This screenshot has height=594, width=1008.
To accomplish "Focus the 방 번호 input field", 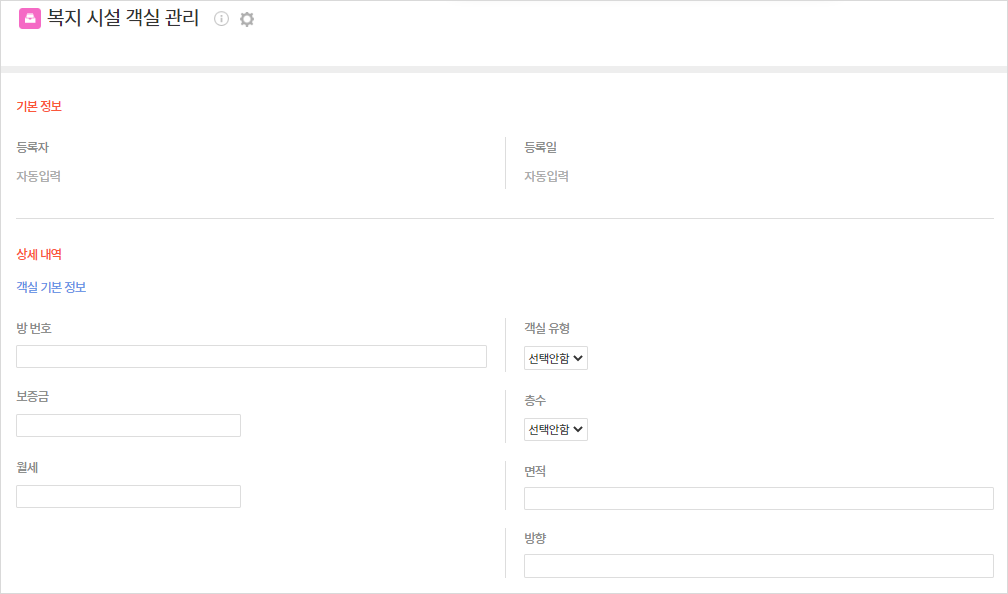I will tap(251, 356).
